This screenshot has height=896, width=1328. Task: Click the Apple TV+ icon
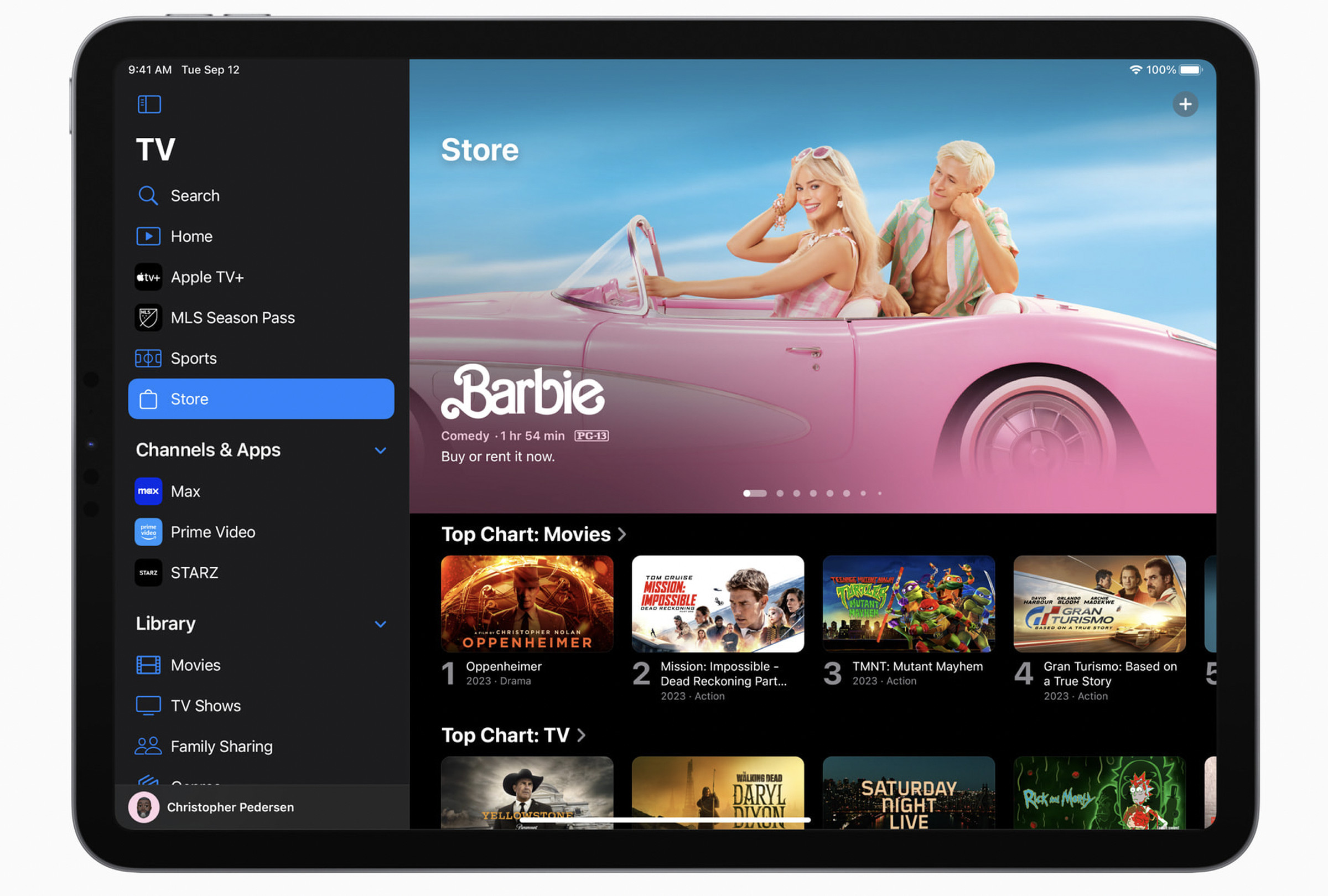click(147, 278)
